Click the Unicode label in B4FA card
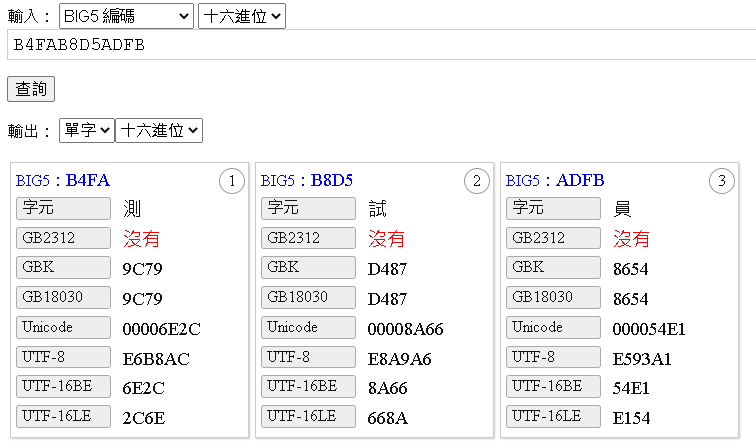This screenshot has height=448, width=756. [63, 327]
